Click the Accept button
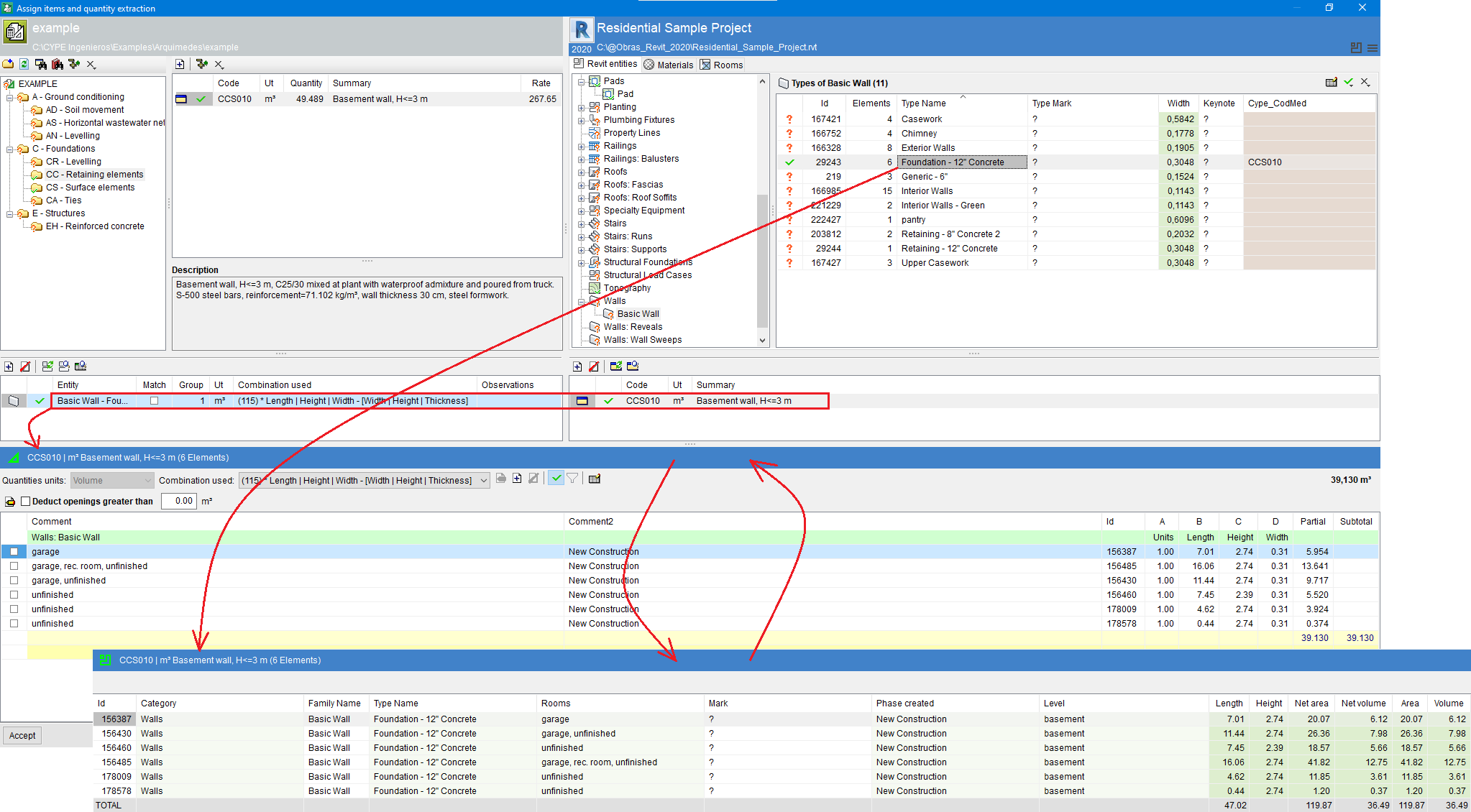This screenshot has width=1471, height=812. tap(22, 735)
